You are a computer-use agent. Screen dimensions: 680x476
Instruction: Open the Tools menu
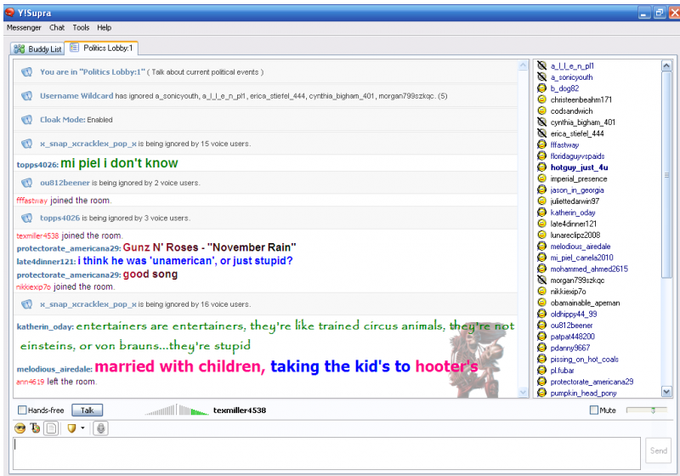click(81, 27)
